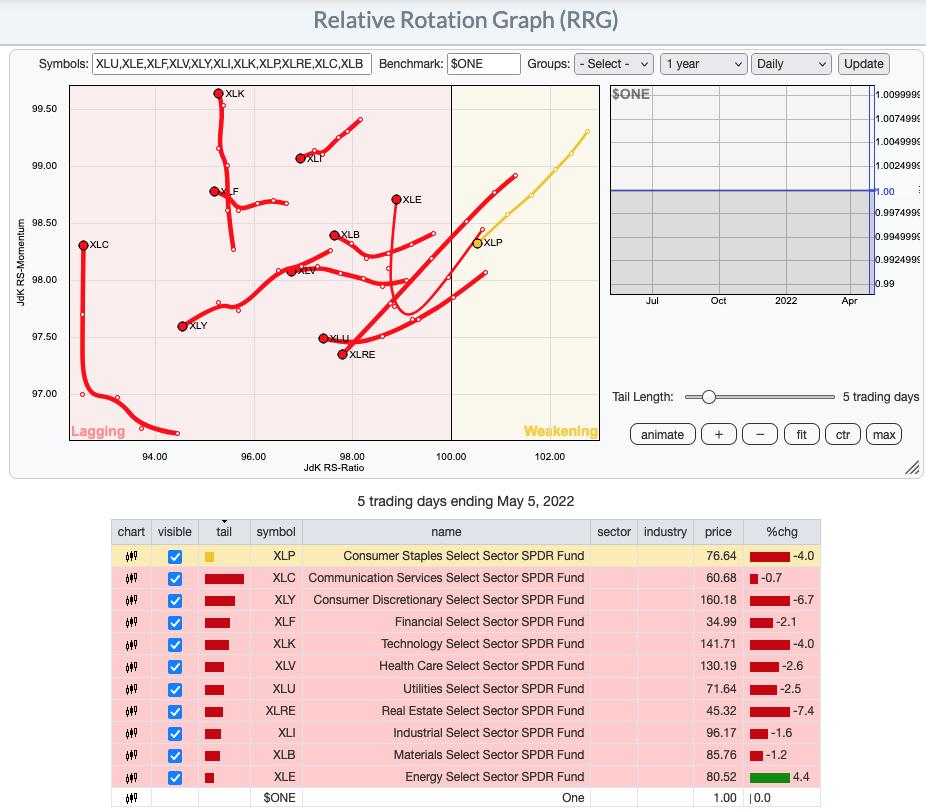Click XLRE price value 45.32

(x=721, y=711)
